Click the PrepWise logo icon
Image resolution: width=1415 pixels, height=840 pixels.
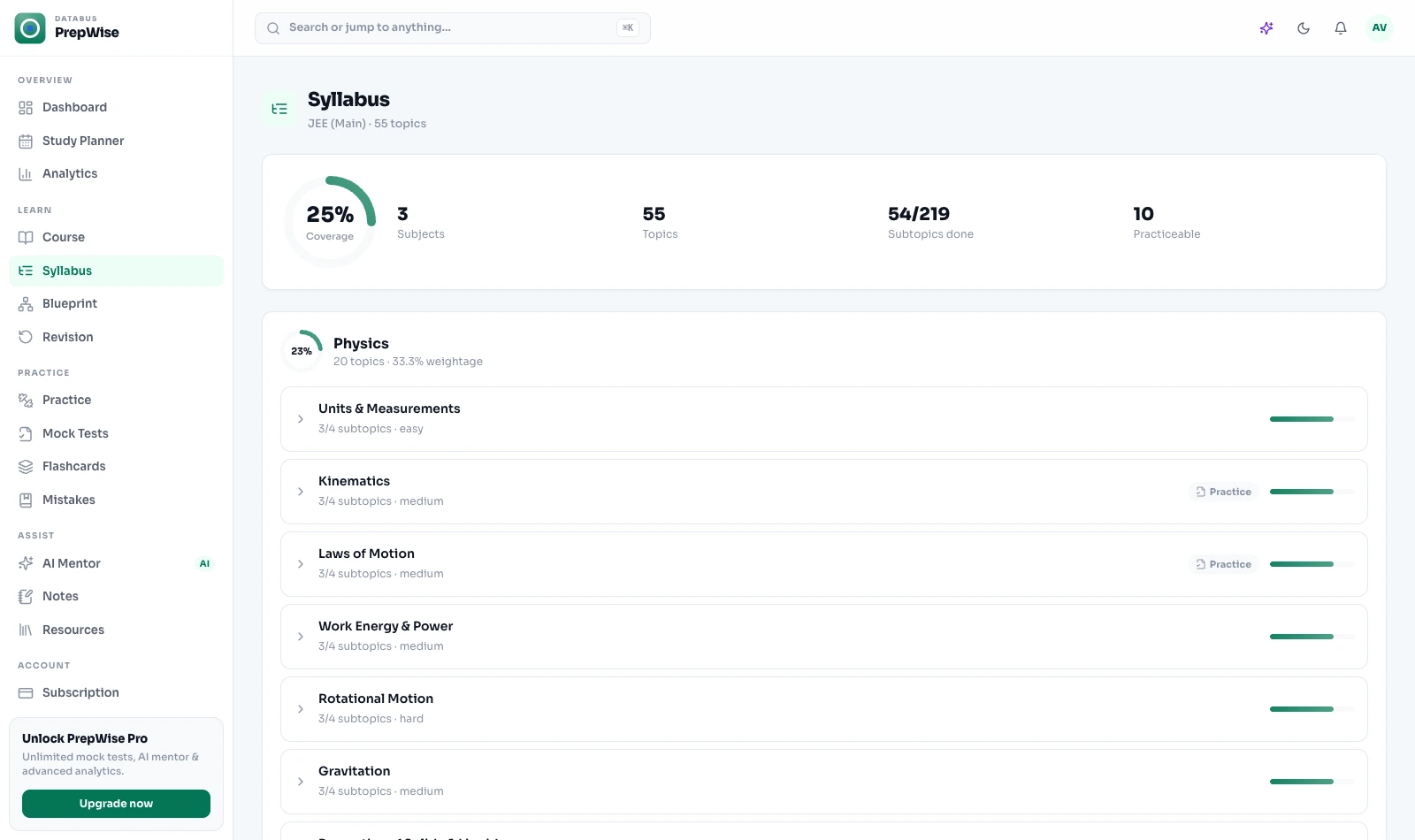[30, 28]
